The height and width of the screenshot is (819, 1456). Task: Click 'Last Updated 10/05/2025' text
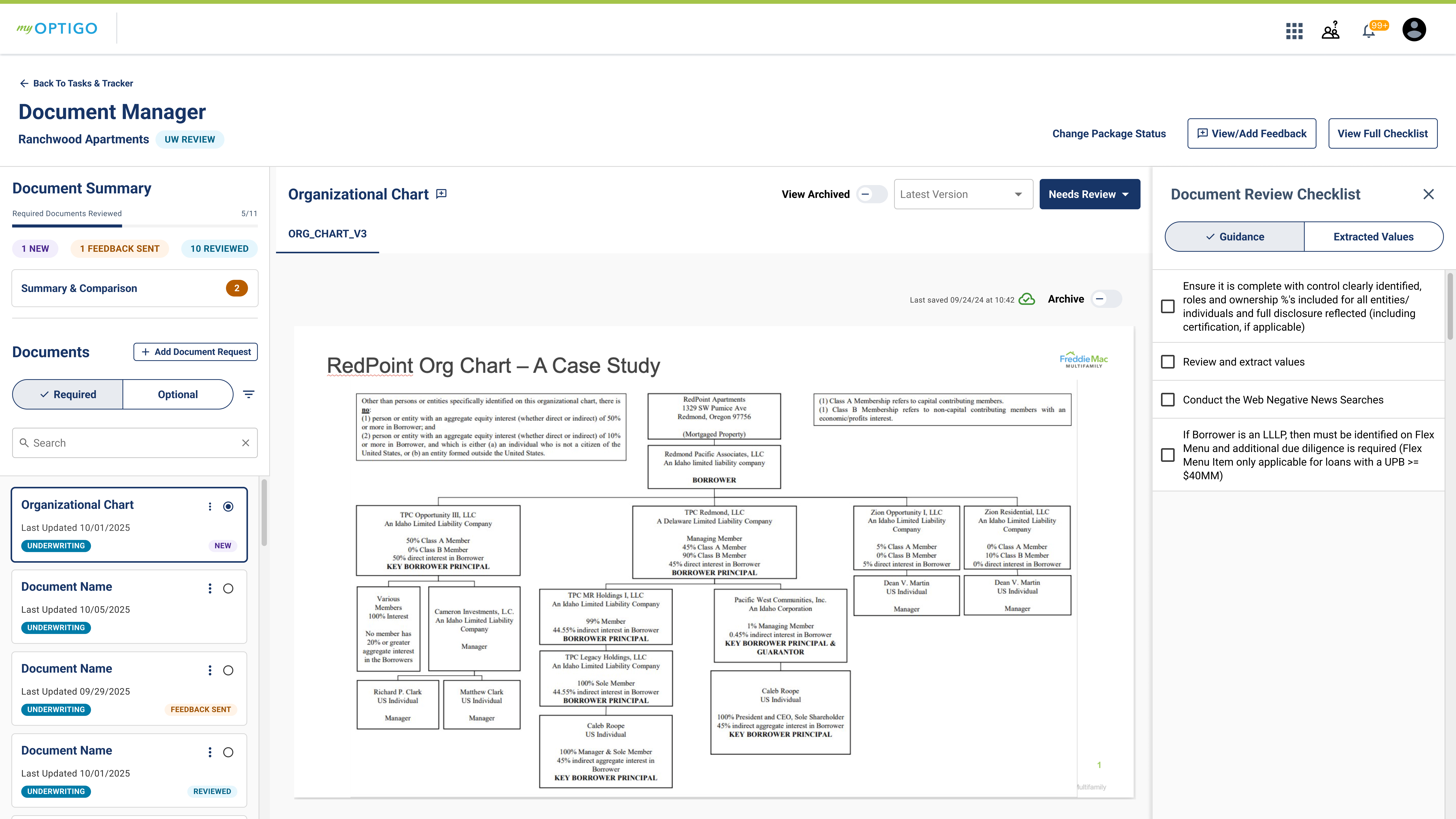(76, 610)
